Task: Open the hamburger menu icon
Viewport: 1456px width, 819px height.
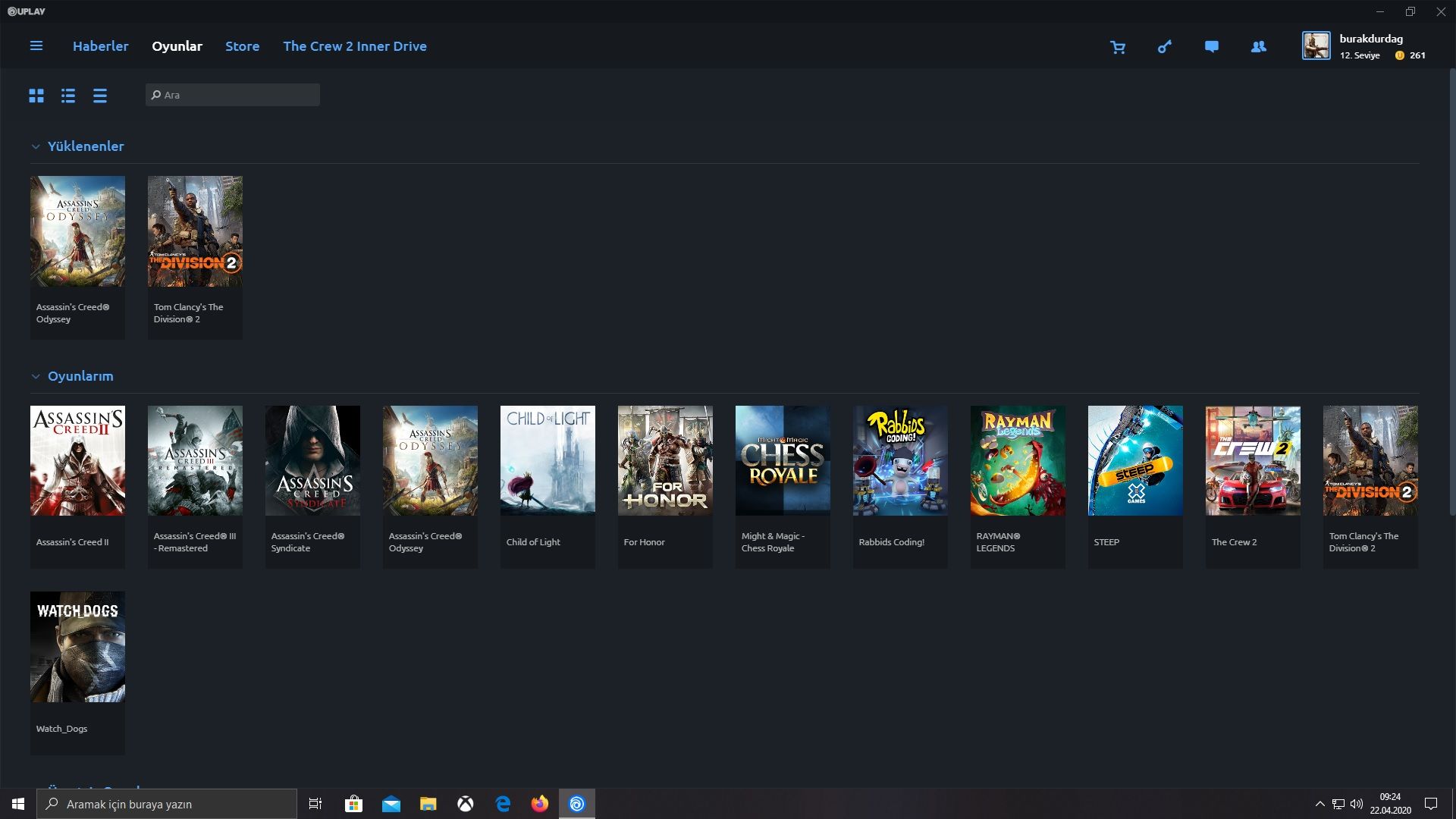Action: click(x=36, y=46)
